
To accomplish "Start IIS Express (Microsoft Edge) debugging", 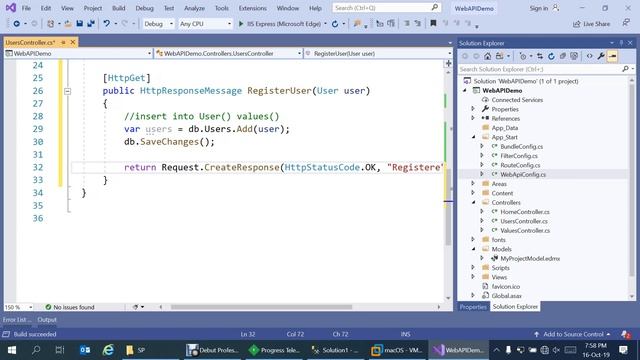I will tap(279, 24).
